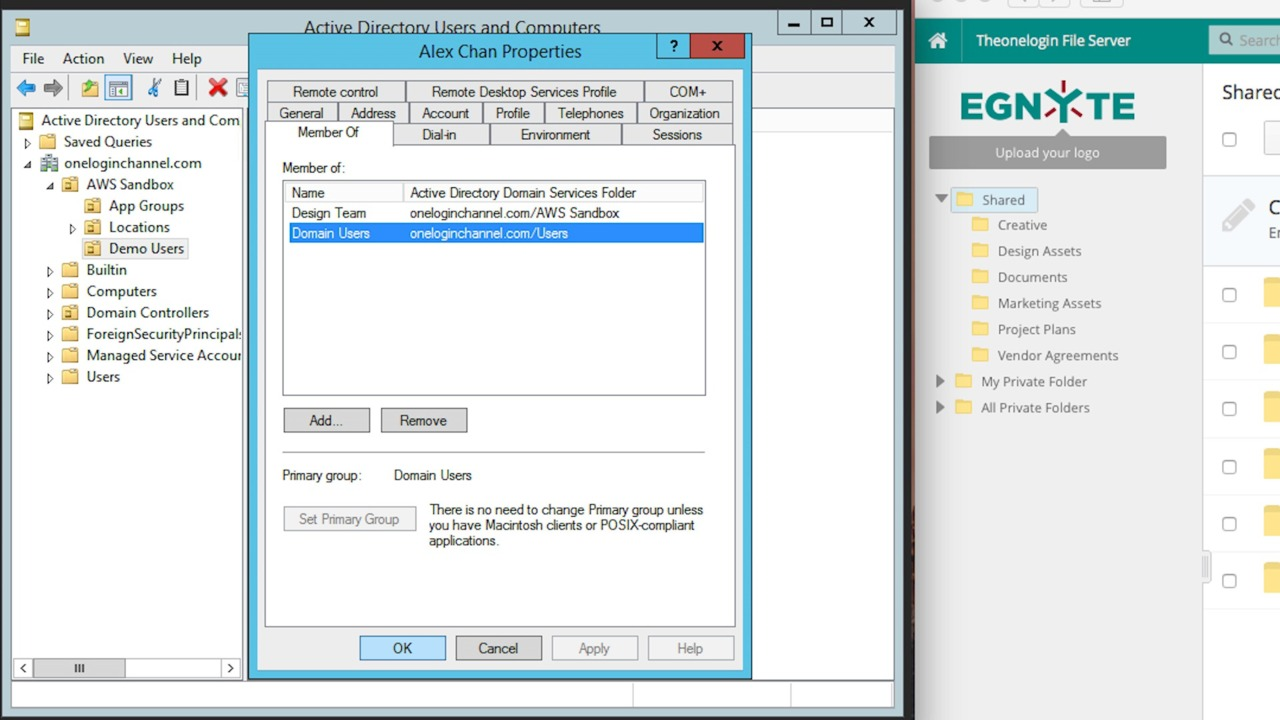1280x720 pixels.
Task: Click the horizontal scrollbar below the console tree
Action: pos(79,668)
